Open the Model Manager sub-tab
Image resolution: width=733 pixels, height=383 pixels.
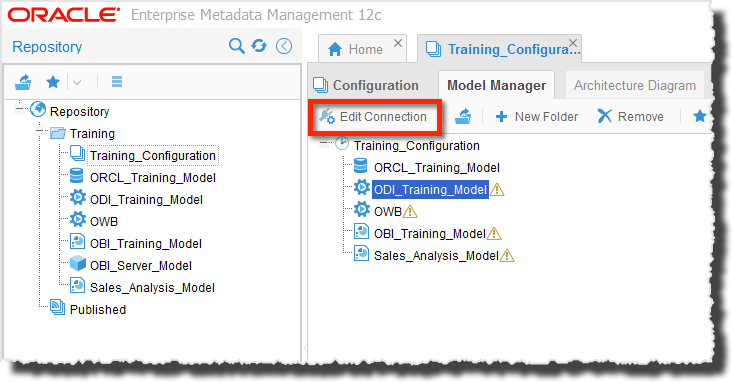click(x=496, y=85)
